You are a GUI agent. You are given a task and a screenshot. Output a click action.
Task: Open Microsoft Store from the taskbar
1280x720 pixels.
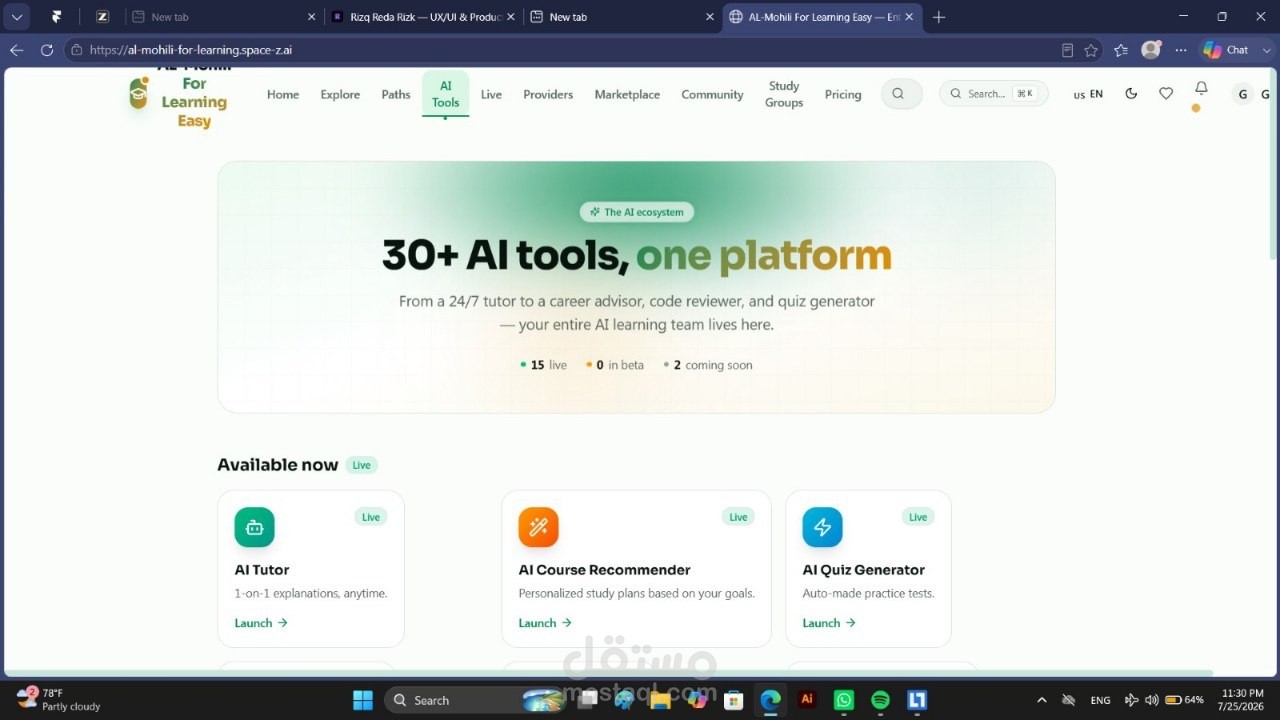[x=733, y=700]
